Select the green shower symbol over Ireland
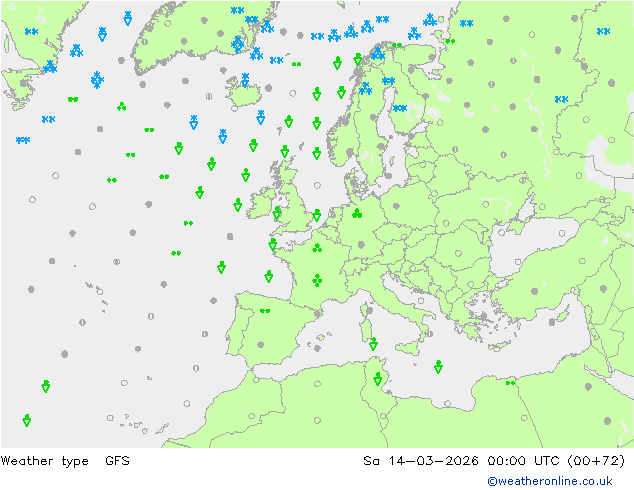Image resolution: width=634 pixels, height=490 pixels. click(277, 213)
